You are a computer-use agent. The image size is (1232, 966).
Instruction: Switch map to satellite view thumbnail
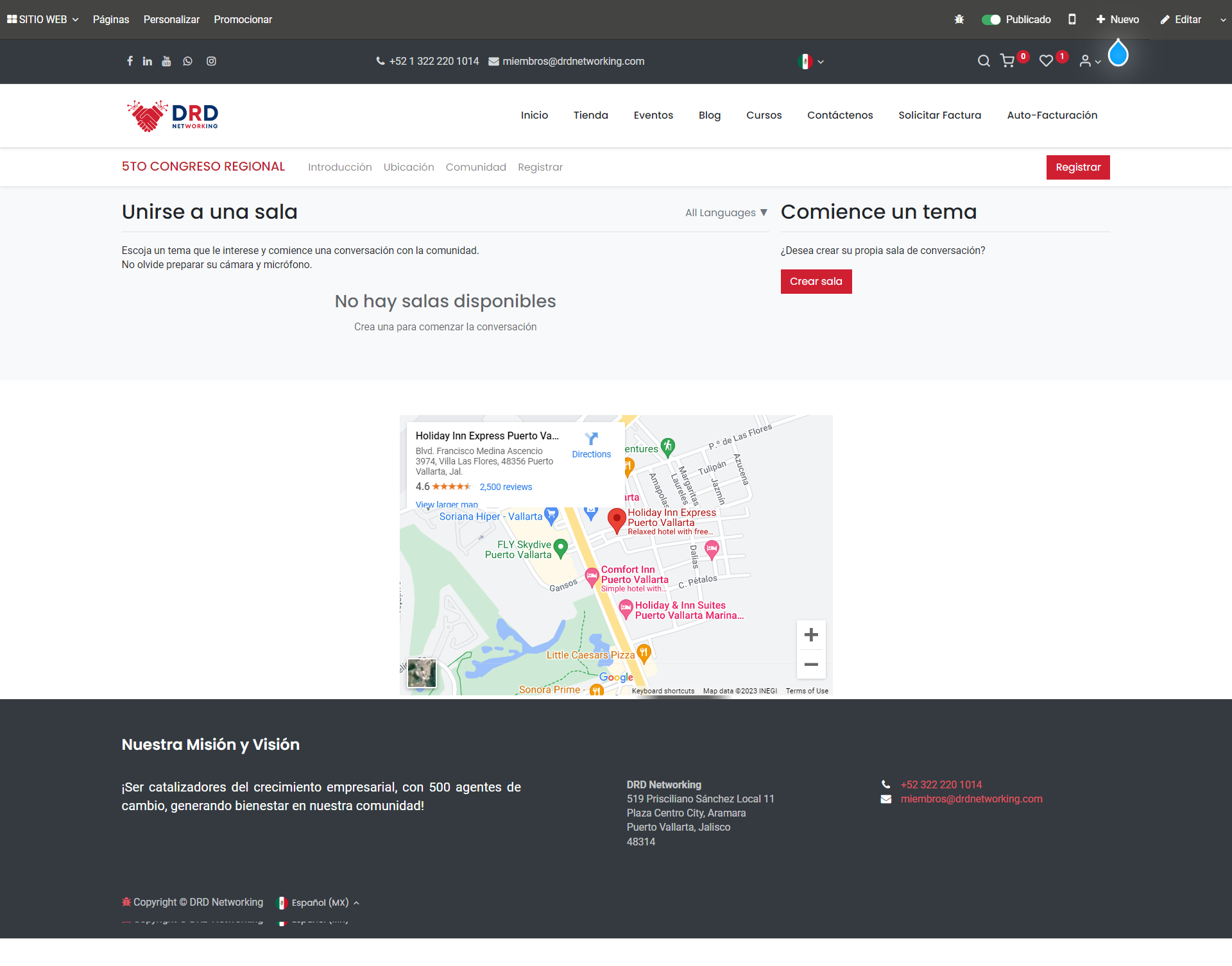[x=422, y=673]
